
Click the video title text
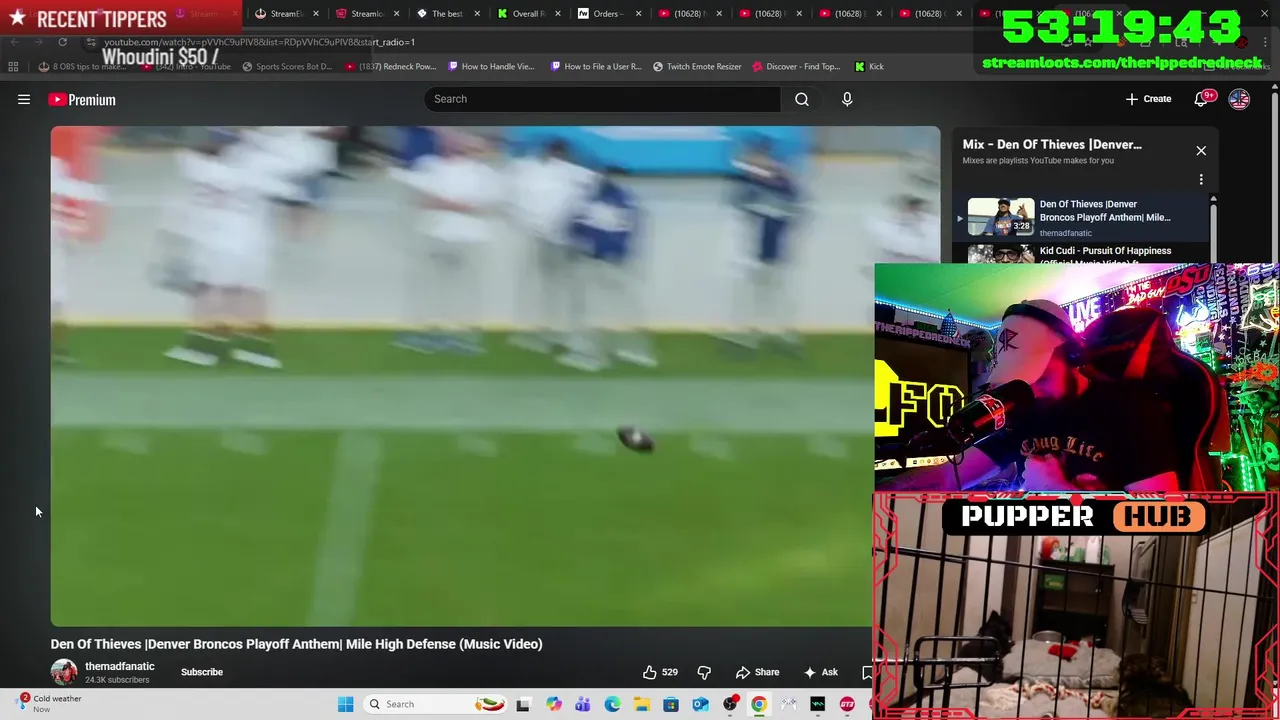(x=297, y=644)
